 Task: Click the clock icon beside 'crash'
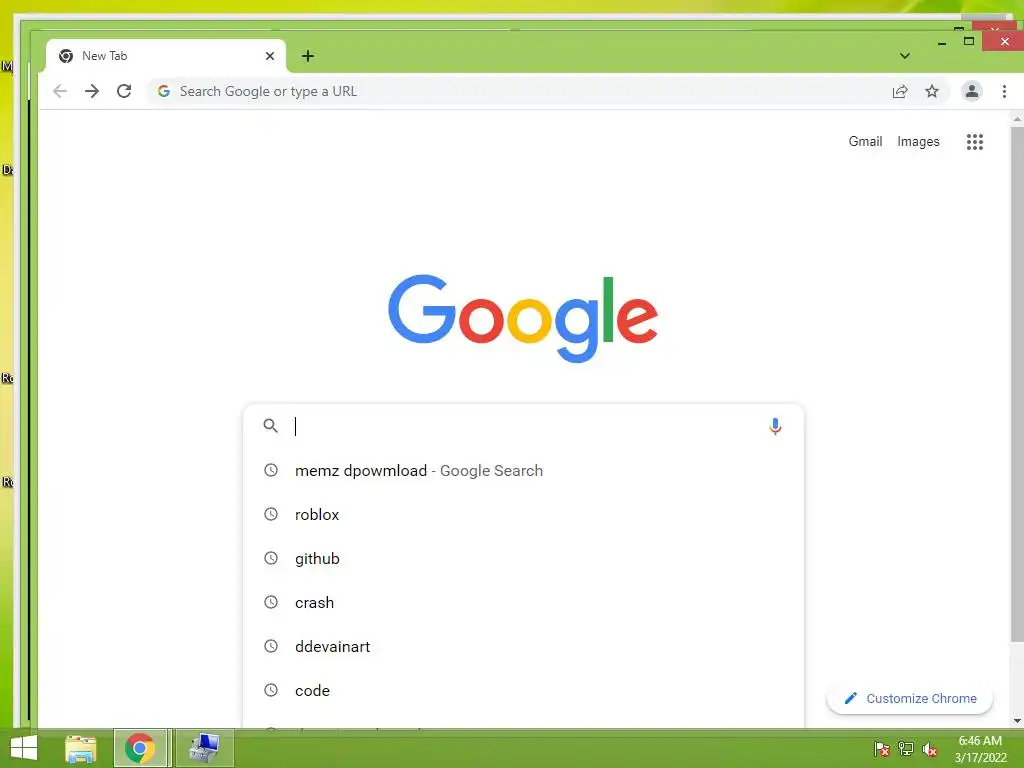270,602
